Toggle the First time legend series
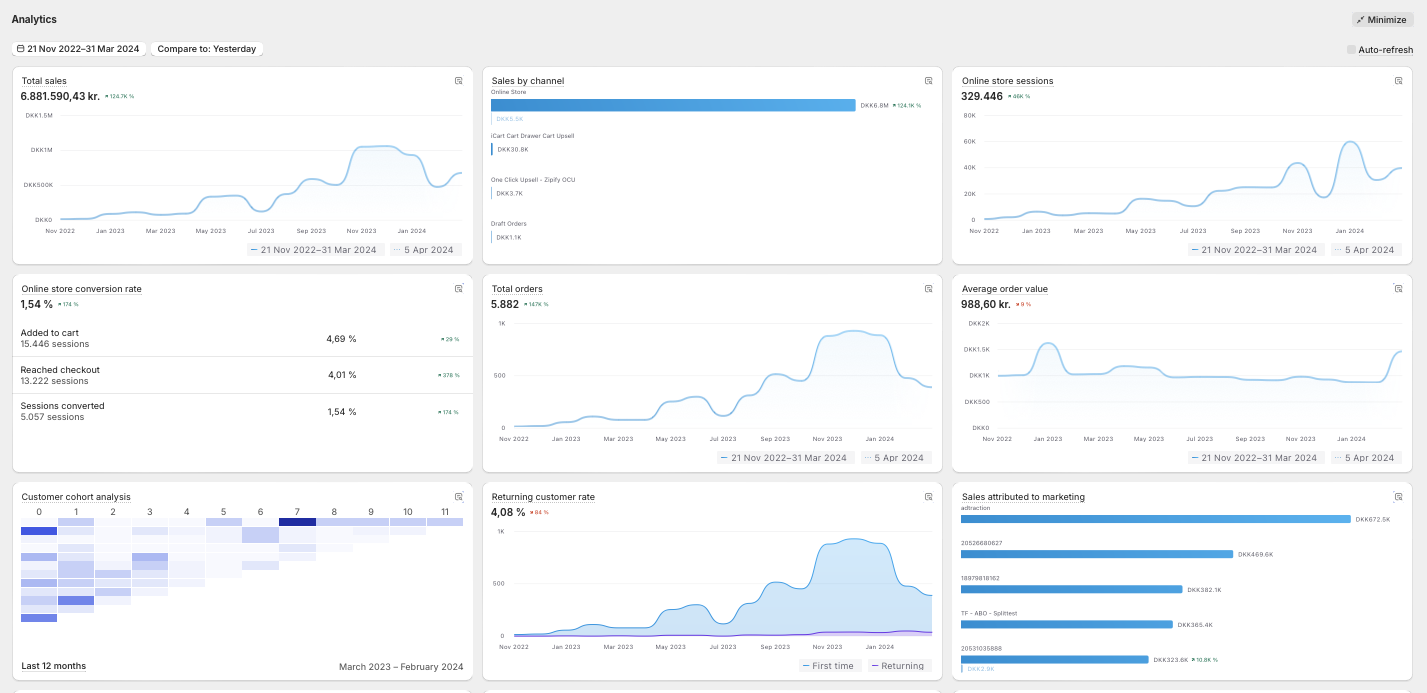The image size is (1427, 693). (x=827, y=666)
